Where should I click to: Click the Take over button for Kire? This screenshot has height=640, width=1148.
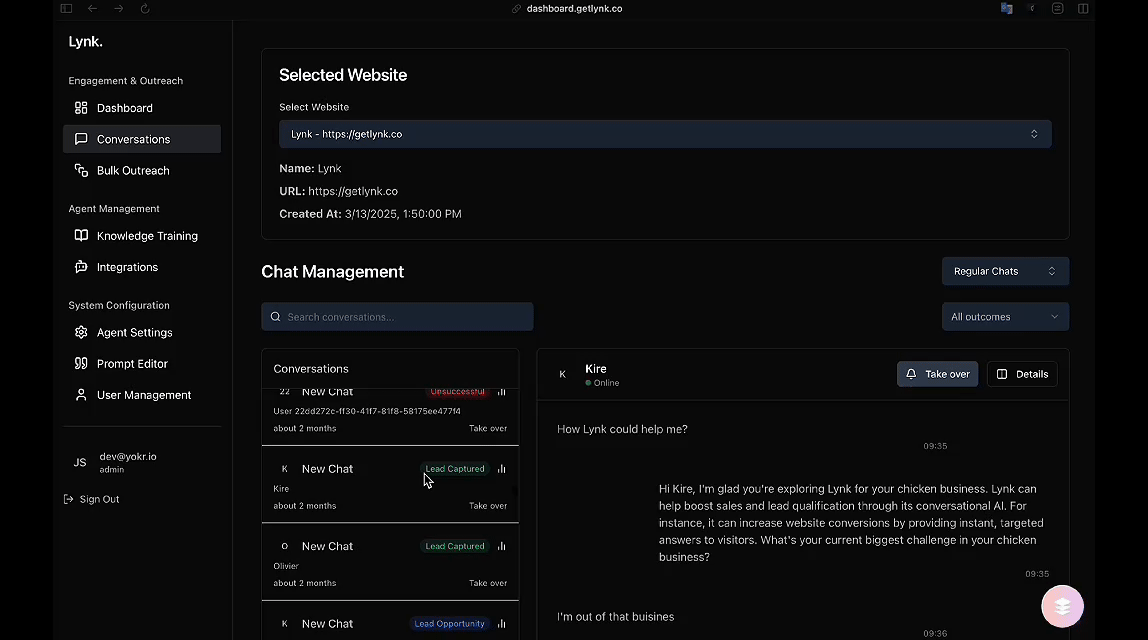pyautogui.click(x=937, y=374)
